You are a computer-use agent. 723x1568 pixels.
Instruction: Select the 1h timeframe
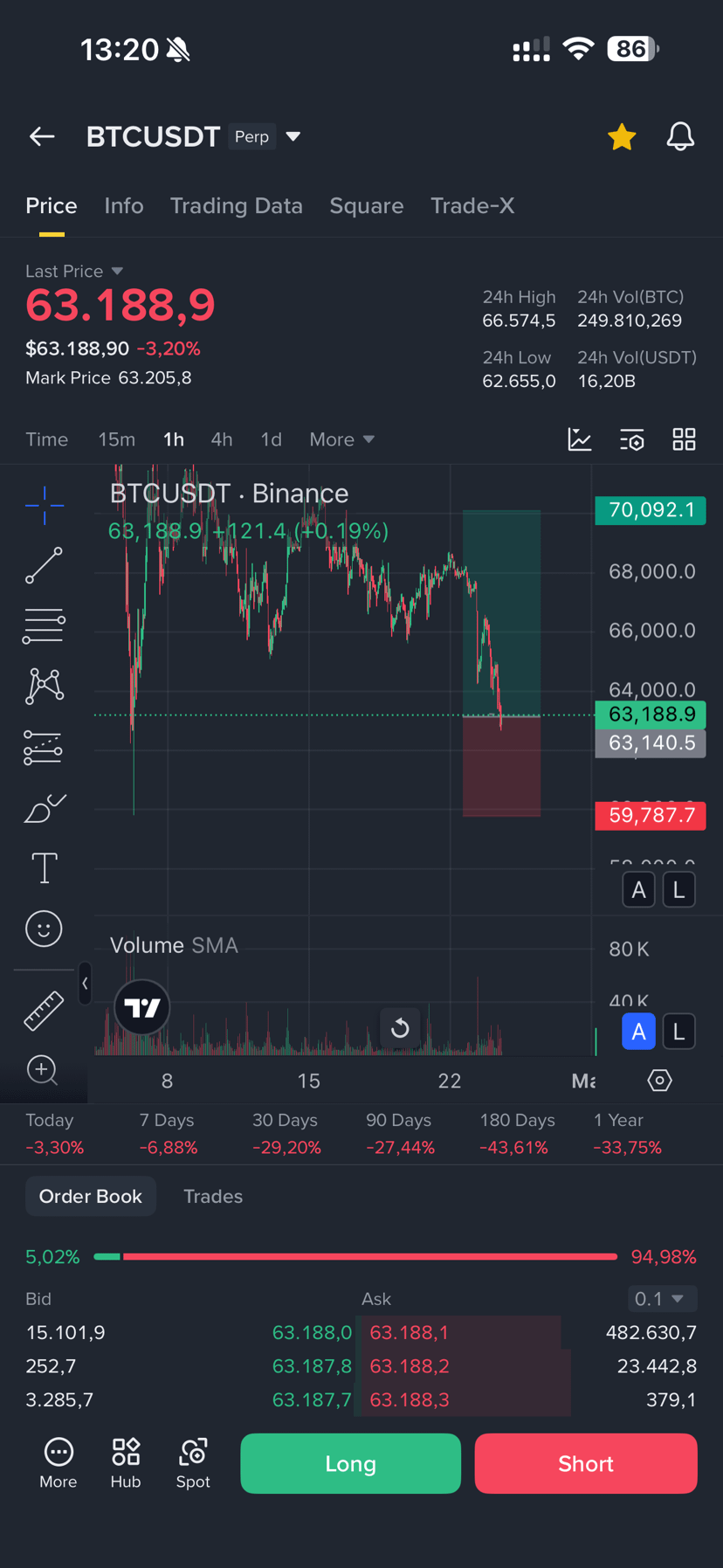coord(174,439)
